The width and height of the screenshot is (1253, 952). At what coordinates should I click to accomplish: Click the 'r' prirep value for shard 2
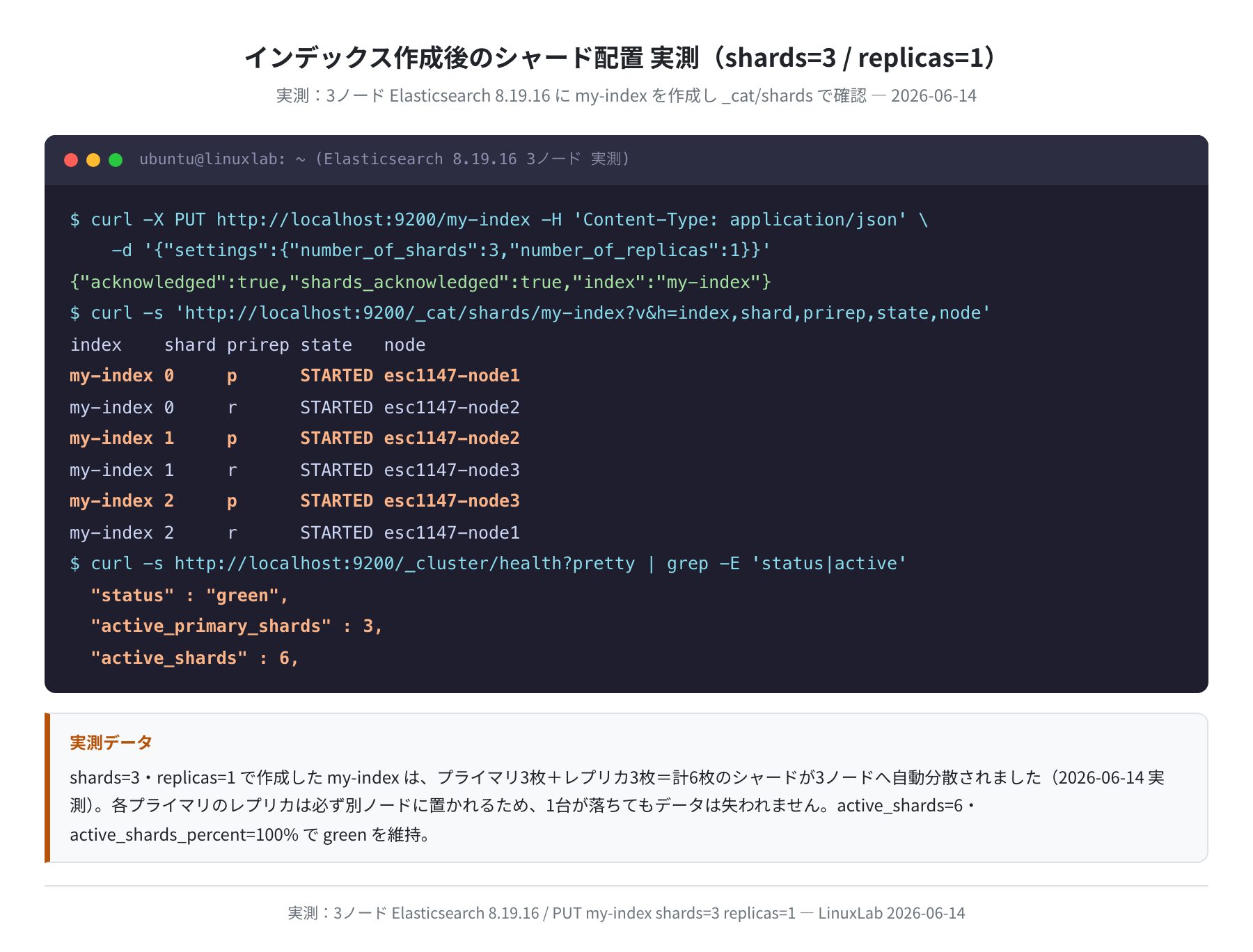tap(232, 534)
